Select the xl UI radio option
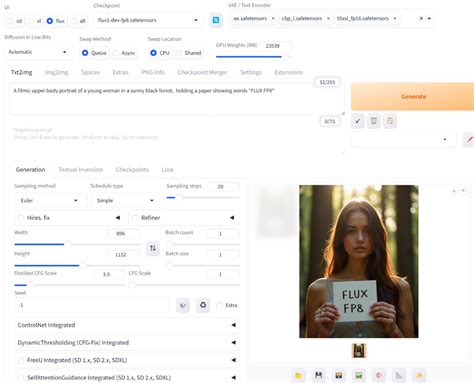 point(31,21)
